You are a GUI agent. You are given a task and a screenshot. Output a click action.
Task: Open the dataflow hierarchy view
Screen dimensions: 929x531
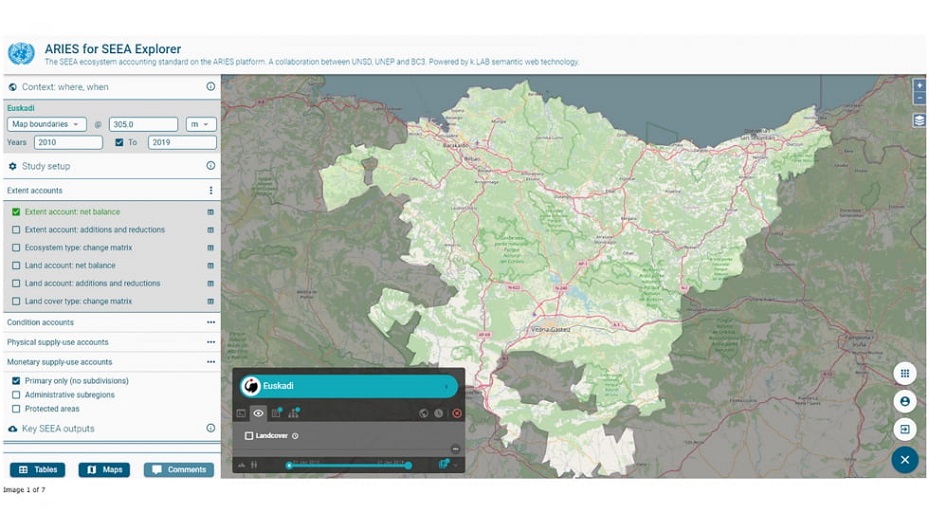coord(294,413)
